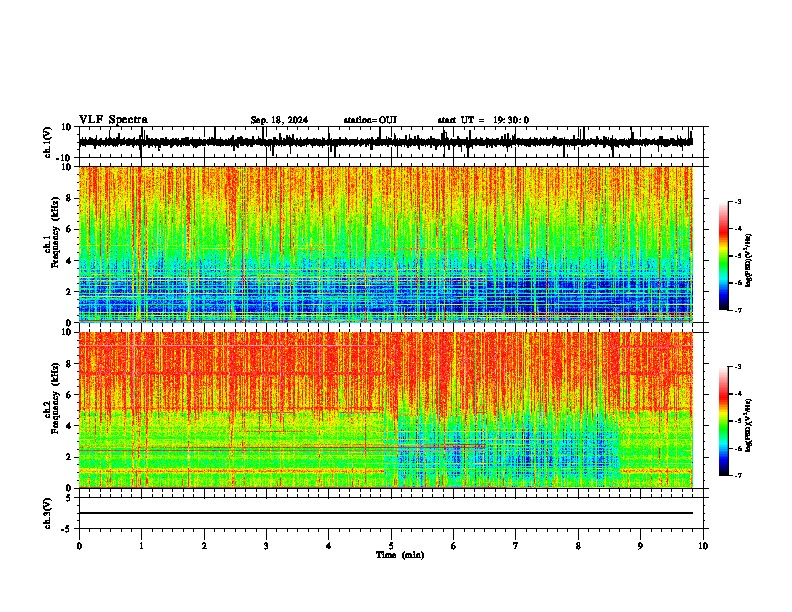
Task: Click time axis tick label "0"
Action: click(x=79, y=546)
